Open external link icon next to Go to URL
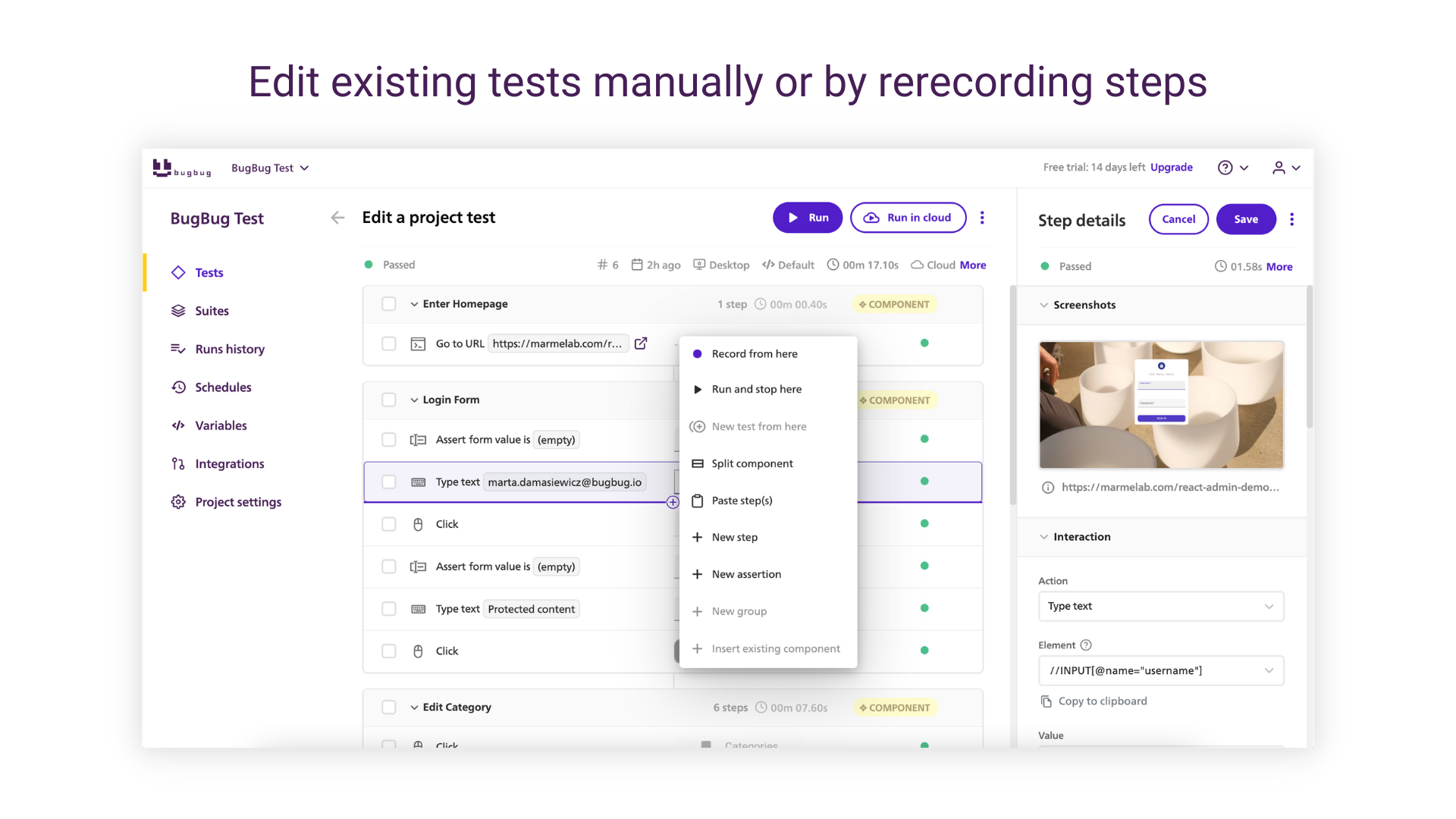This screenshot has width=1456, height=819. [x=641, y=344]
